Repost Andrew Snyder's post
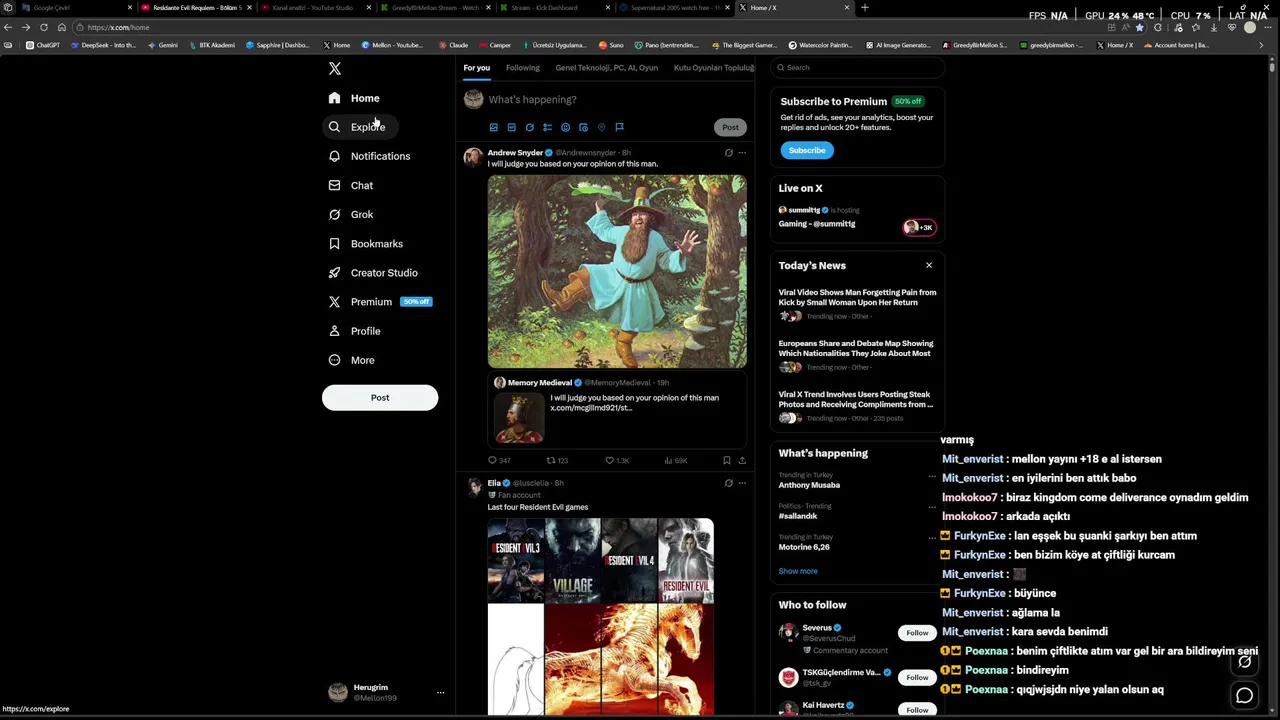Image resolution: width=1280 pixels, height=720 pixels. click(x=557, y=460)
